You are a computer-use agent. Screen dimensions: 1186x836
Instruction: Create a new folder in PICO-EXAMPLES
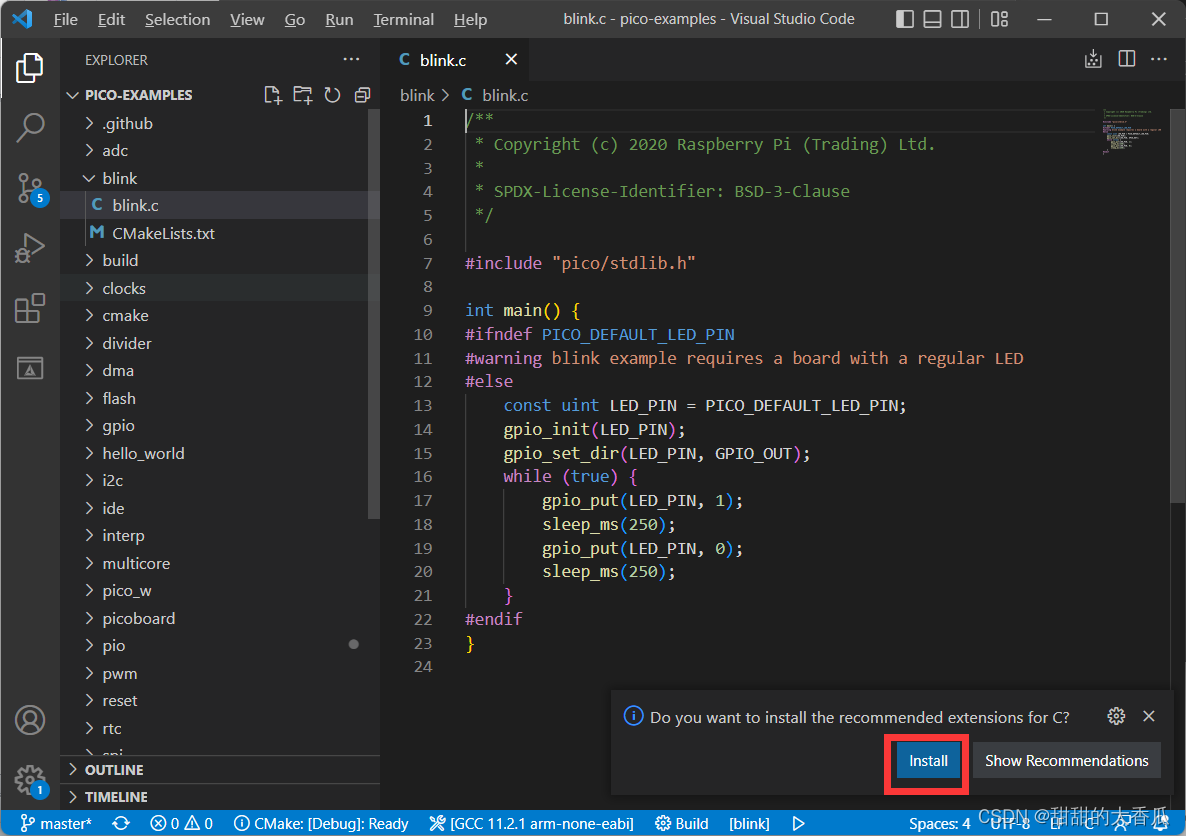tap(303, 95)
